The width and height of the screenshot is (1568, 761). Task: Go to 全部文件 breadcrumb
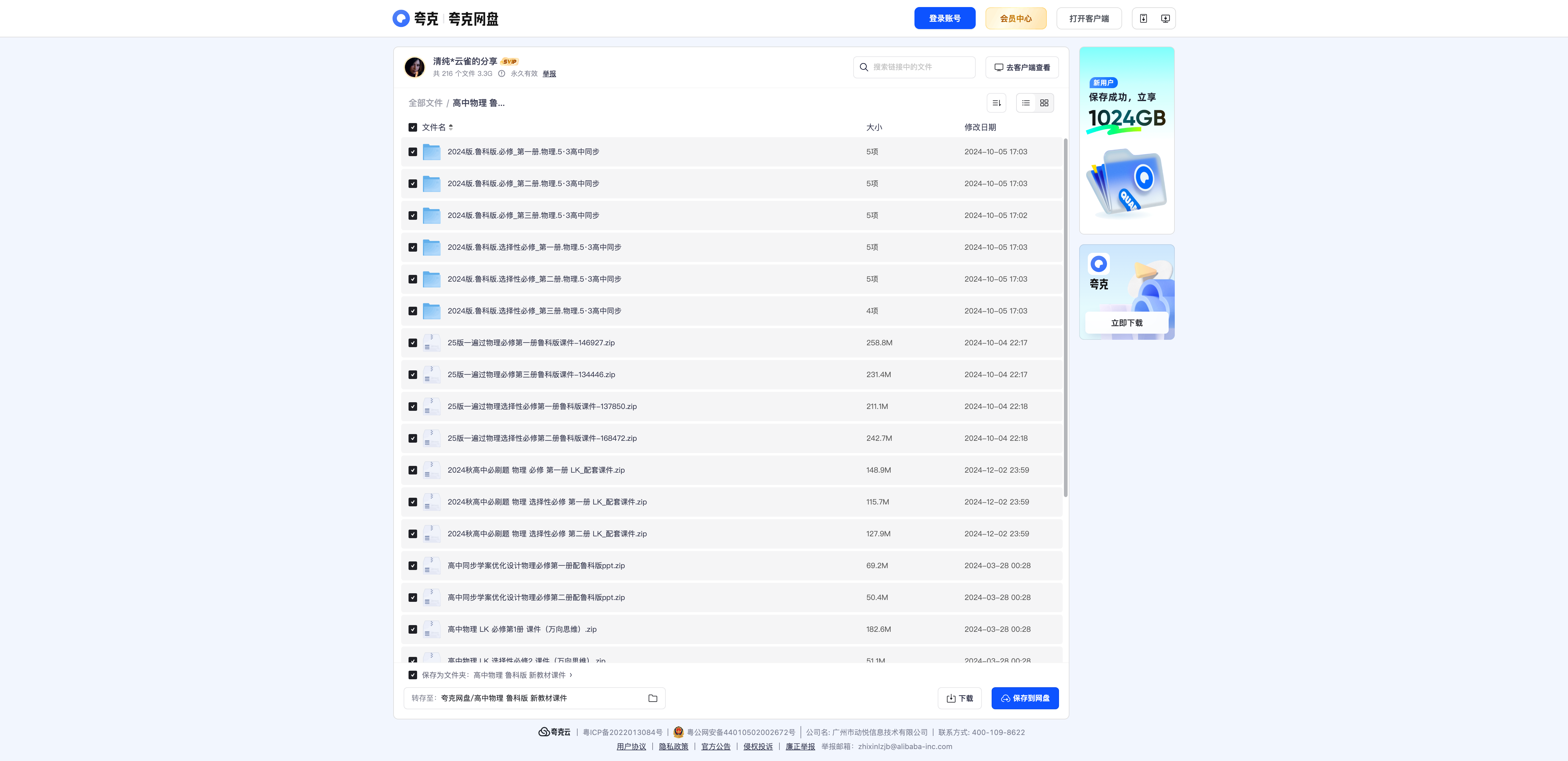[425, 103]
